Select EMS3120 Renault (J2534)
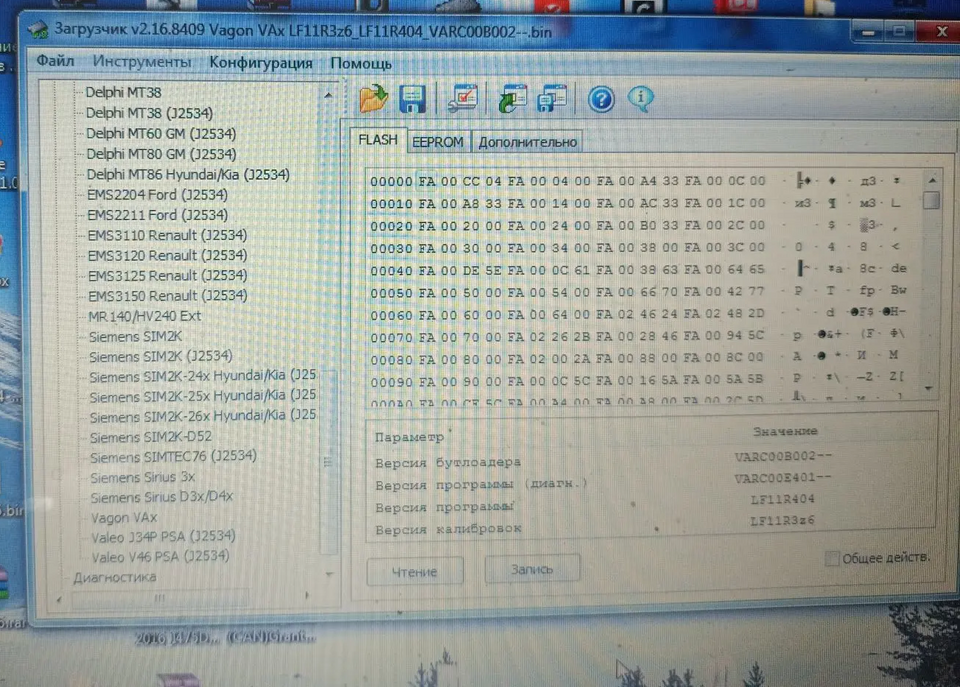This screenshot has width=960, height=687. (168, 255)
